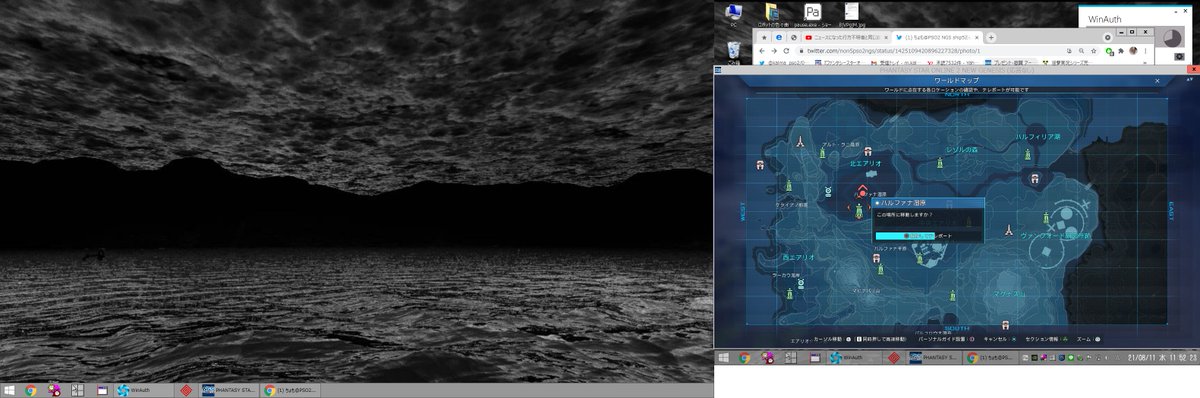Select the Recycle Bin desktop icon
The width and height of the screenshot is (1200, 398).
tap(733, 52)
